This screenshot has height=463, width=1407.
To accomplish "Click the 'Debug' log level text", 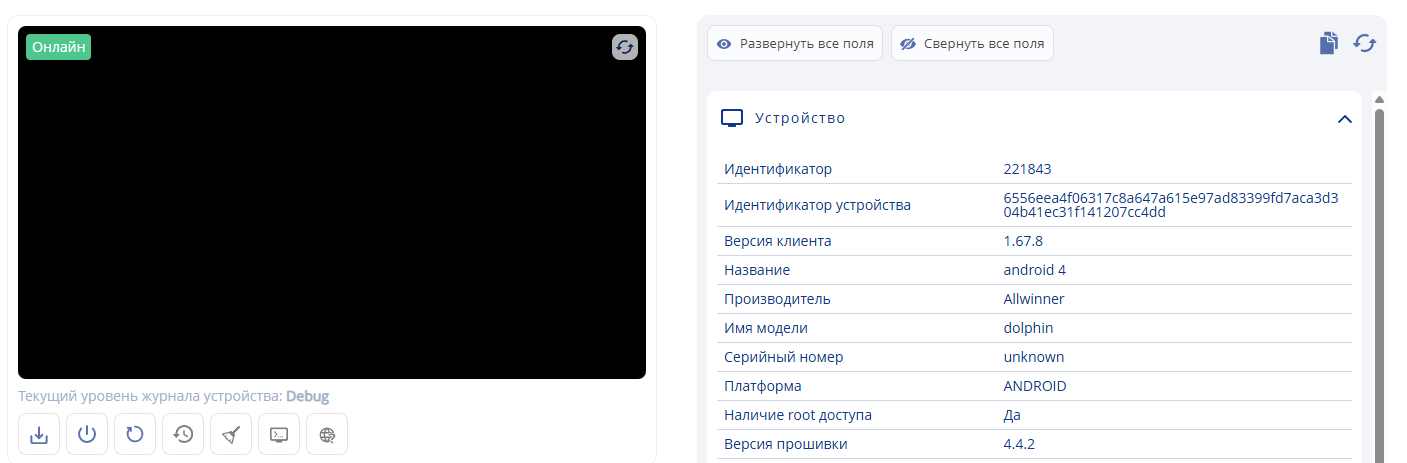I will point(307,396).
